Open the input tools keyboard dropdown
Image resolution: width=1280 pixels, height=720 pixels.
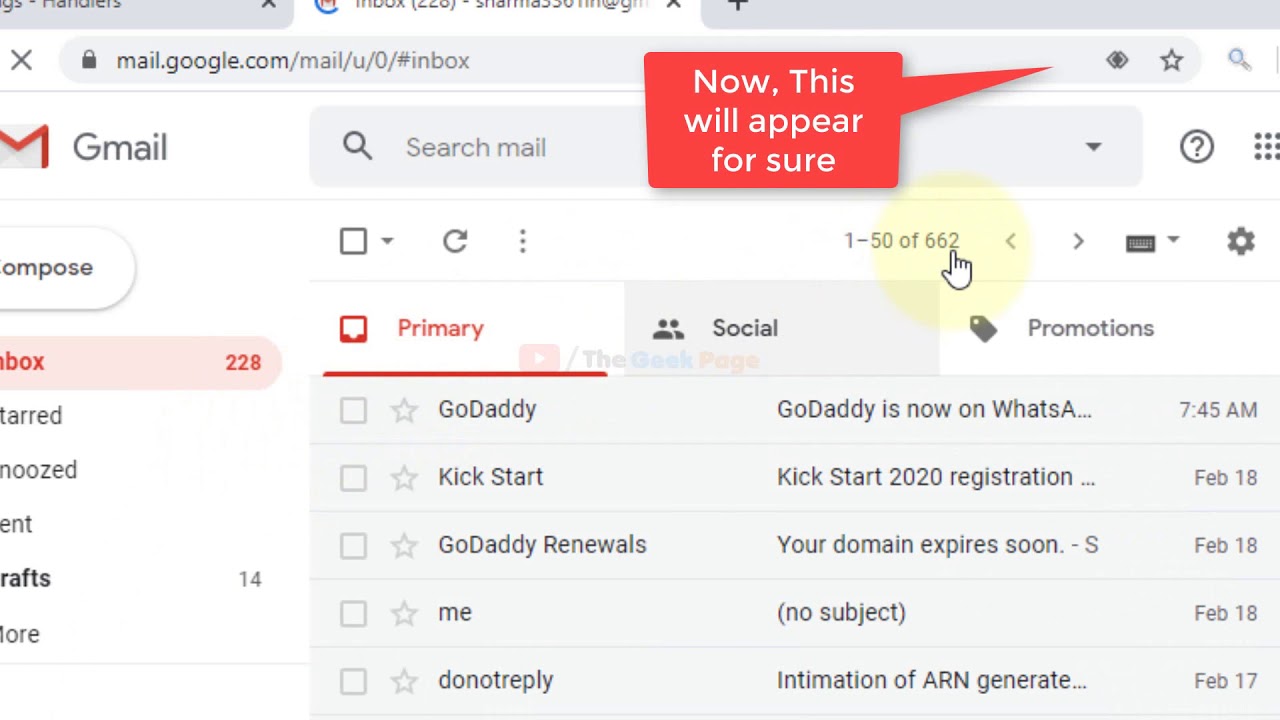coord(1152,241)
